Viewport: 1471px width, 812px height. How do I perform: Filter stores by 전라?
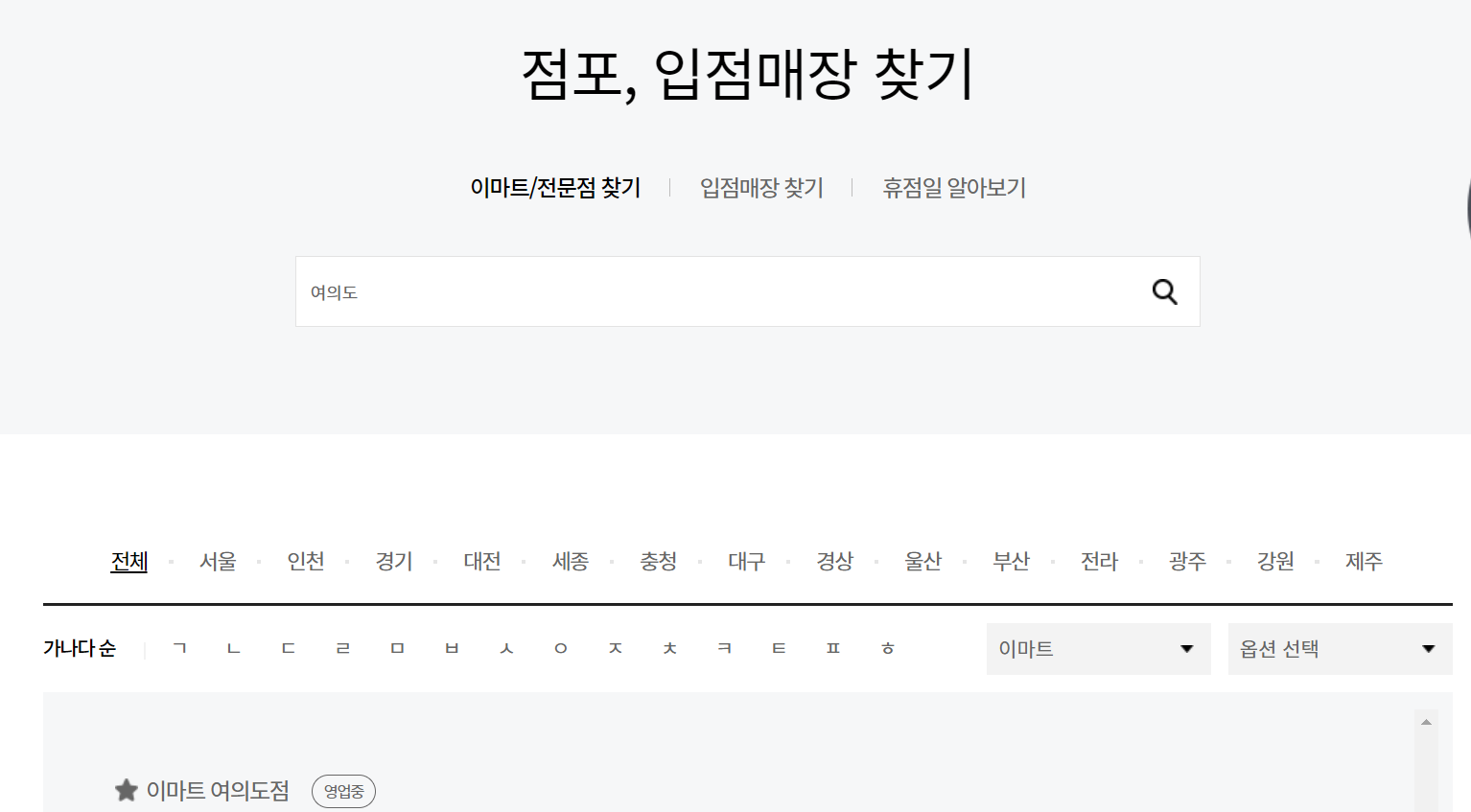tap(1100, 561)
